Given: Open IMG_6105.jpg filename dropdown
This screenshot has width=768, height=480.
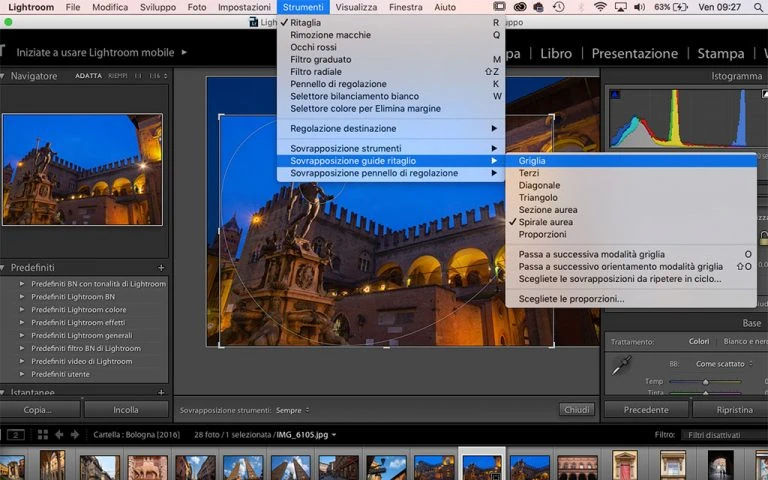Looking at the screenshot, I should coord(307,434).
